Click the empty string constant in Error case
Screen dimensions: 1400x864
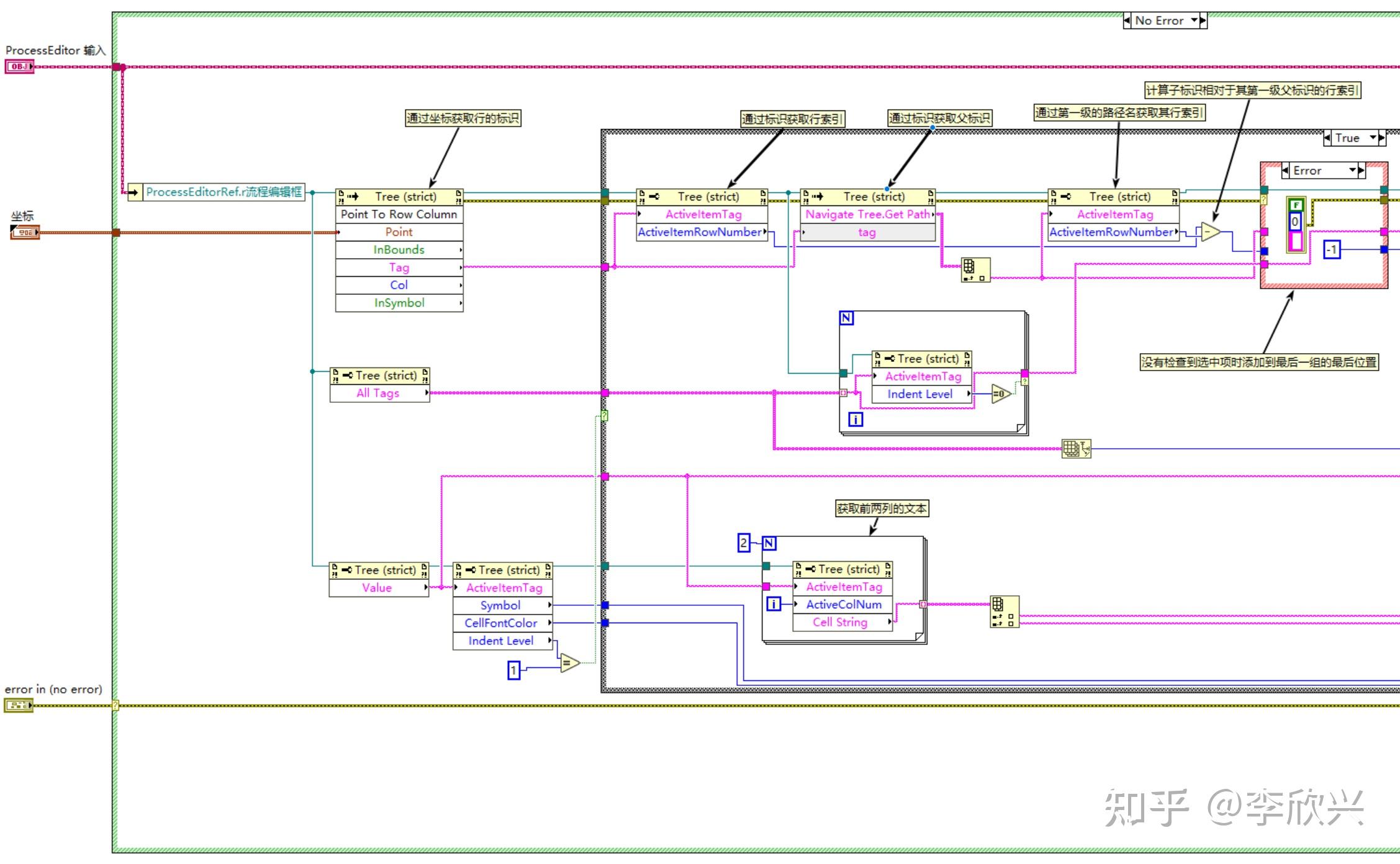click(1296, 240)
